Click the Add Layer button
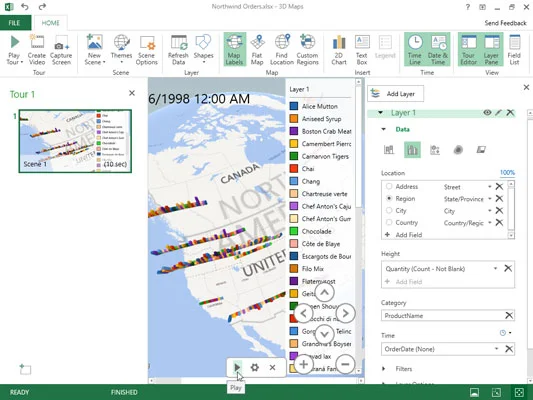Image resolution: width=533 pixels, height=400 pixels. [396, 93]
